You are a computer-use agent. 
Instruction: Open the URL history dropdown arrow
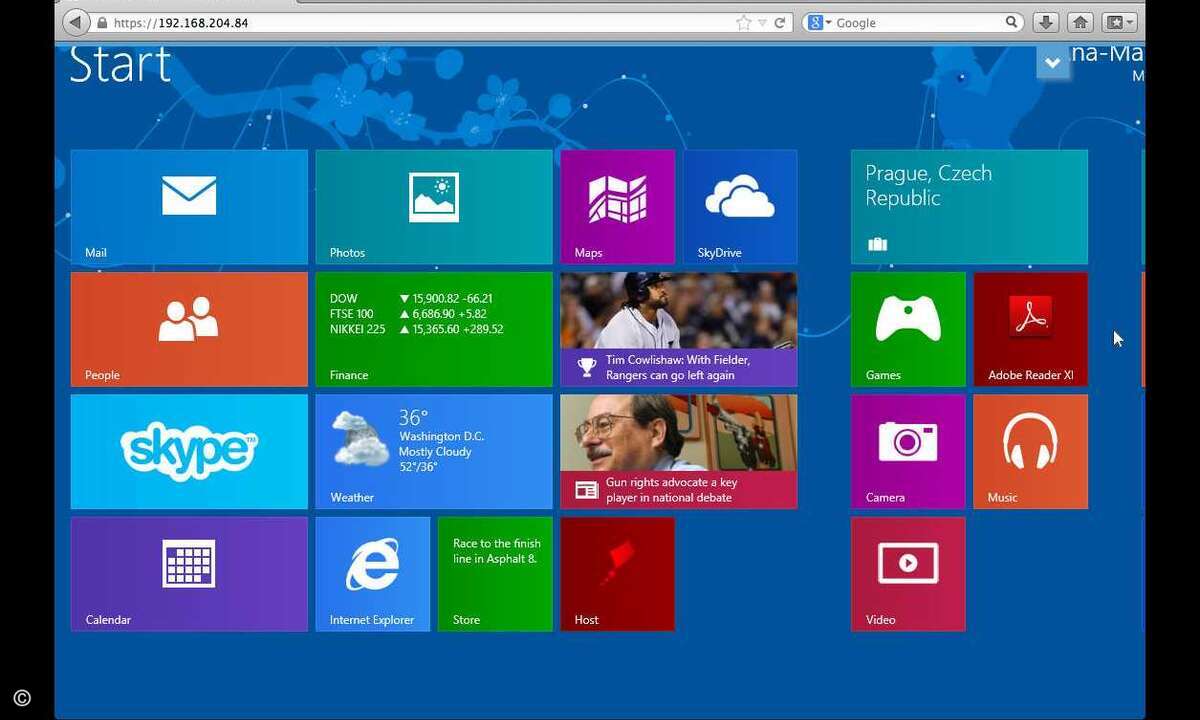pos(762,22)
